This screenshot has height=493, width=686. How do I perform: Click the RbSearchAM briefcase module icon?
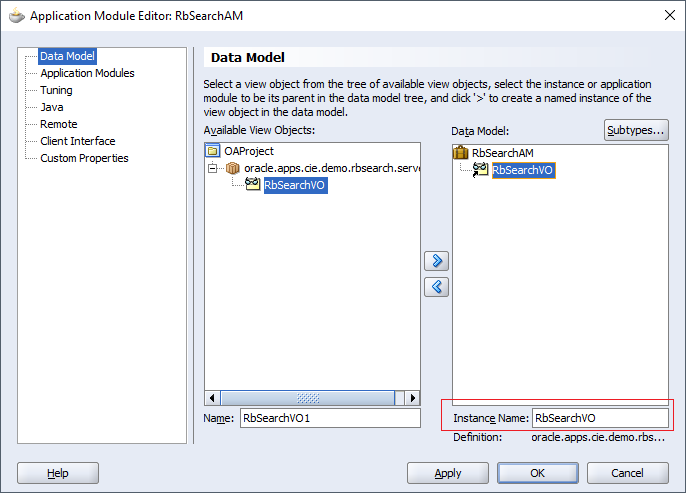[x=460, y=153]
